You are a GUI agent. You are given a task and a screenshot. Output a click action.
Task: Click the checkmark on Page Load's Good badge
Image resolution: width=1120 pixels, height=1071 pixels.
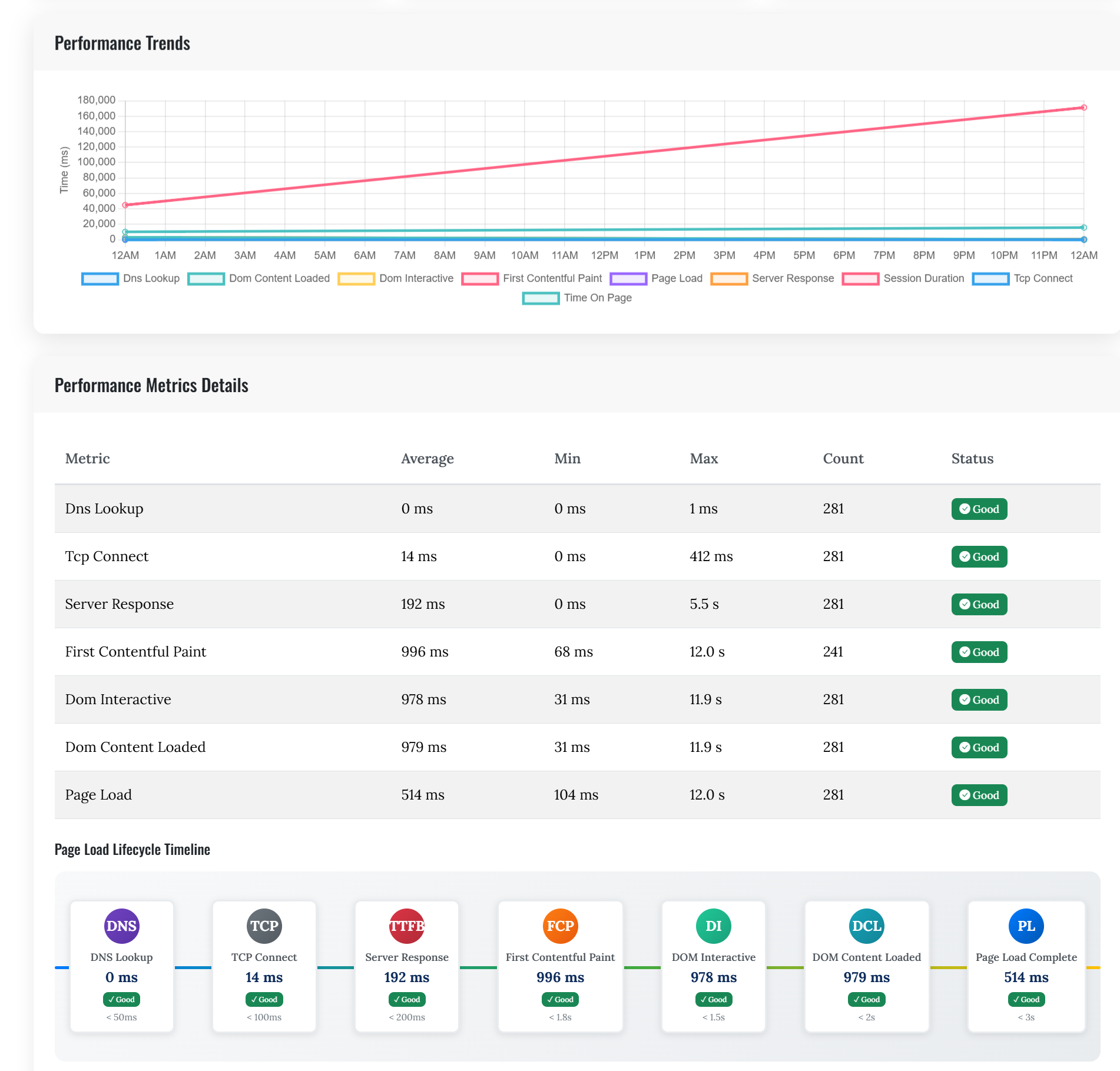pyautogui.click(x=964, y=795)
